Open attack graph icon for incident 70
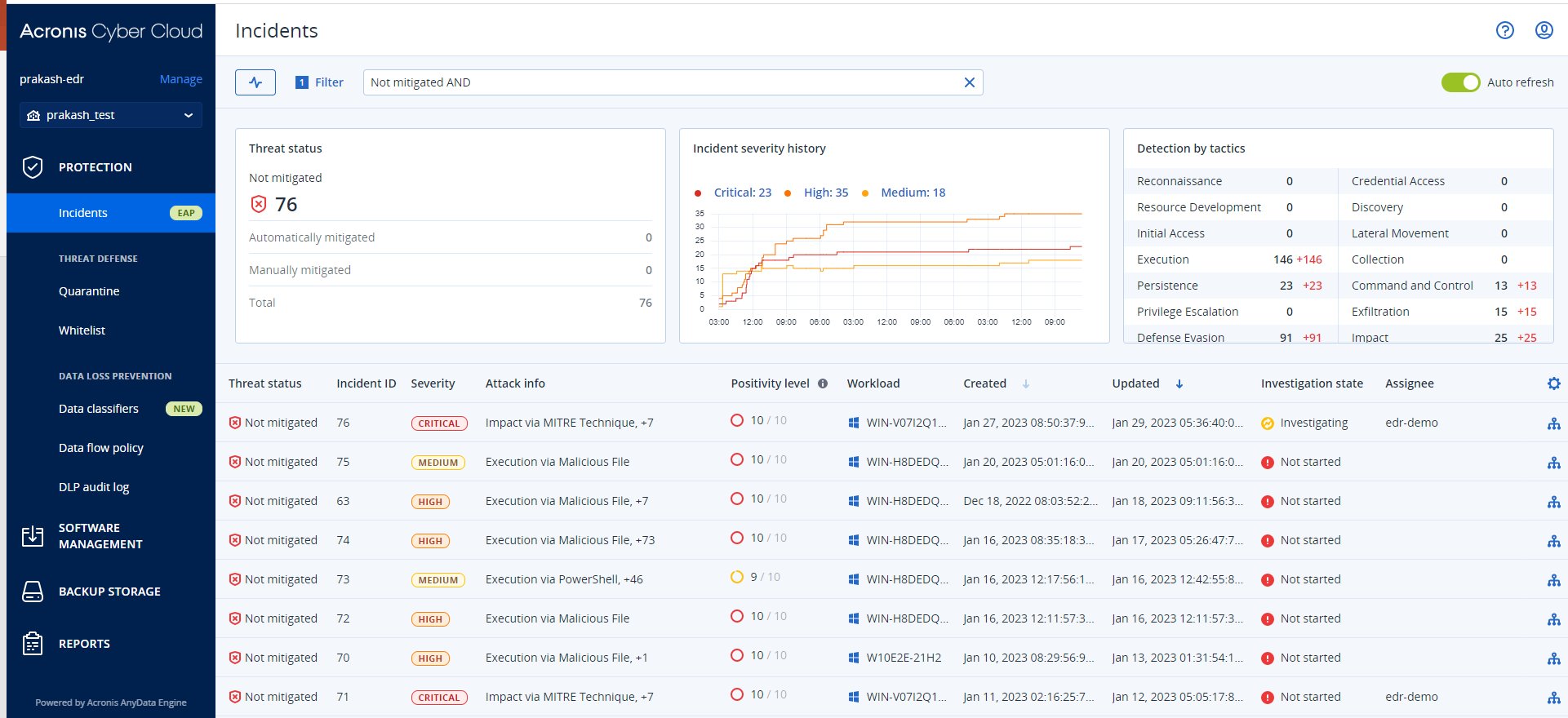 click(1553, 658)
